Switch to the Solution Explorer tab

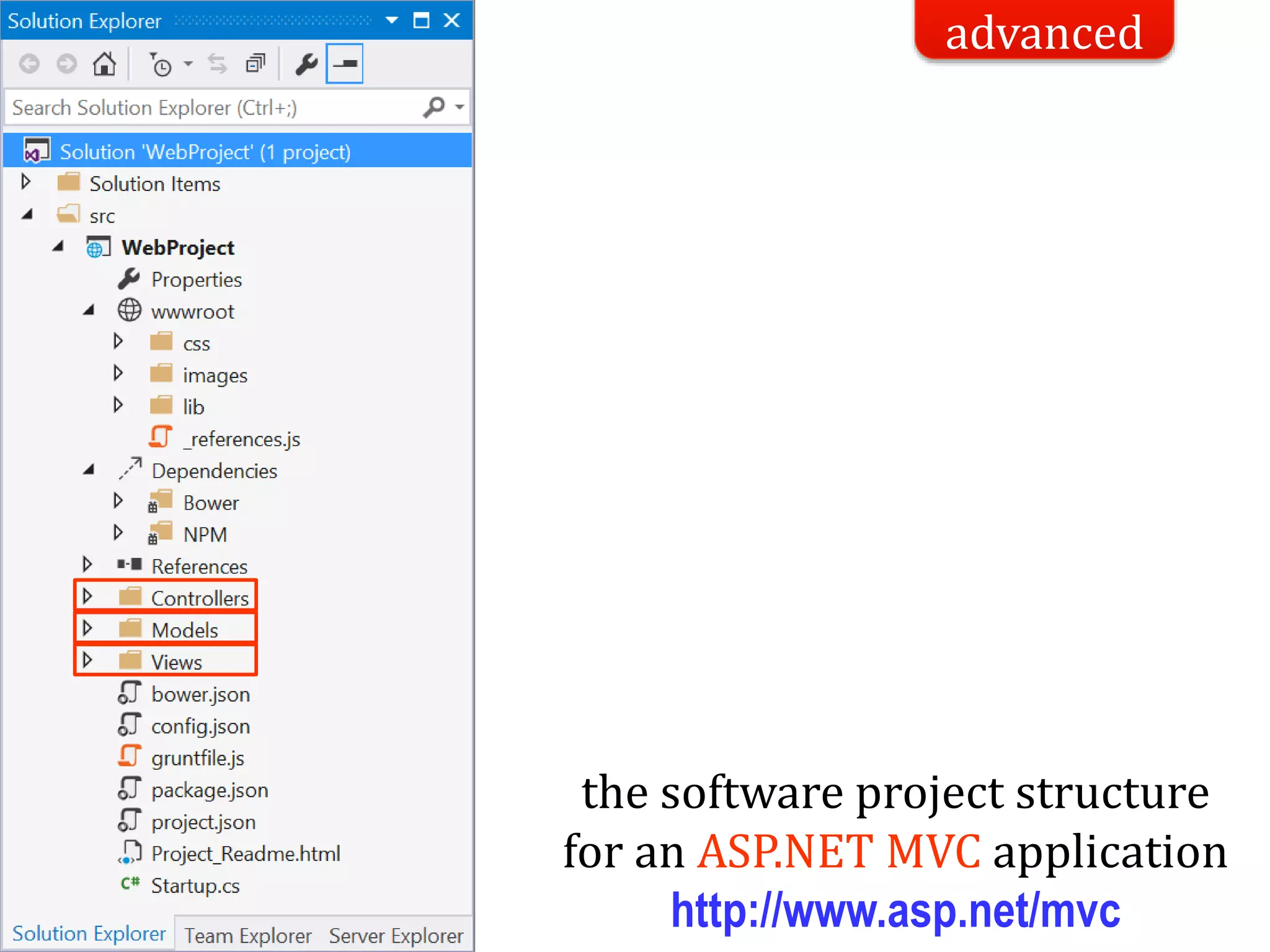[89, 933]
